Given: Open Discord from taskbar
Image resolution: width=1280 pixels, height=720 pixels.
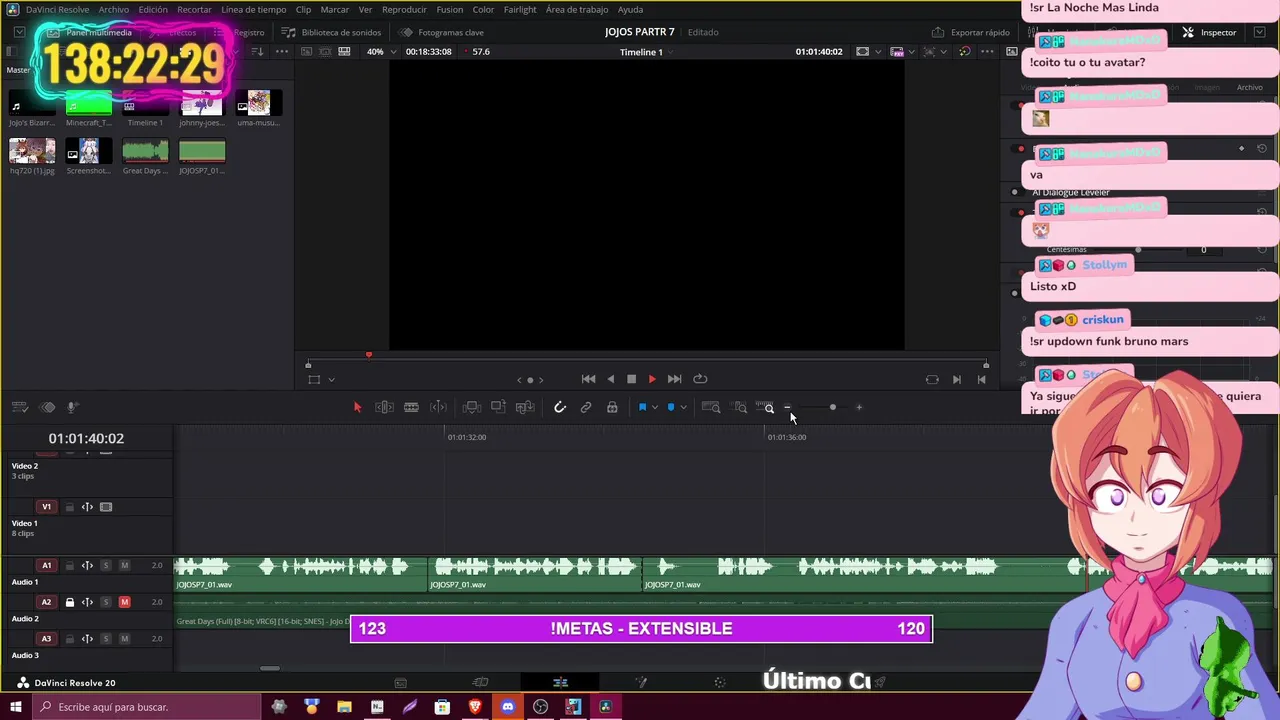Looking at the screenshot, I should pos(508,707).
